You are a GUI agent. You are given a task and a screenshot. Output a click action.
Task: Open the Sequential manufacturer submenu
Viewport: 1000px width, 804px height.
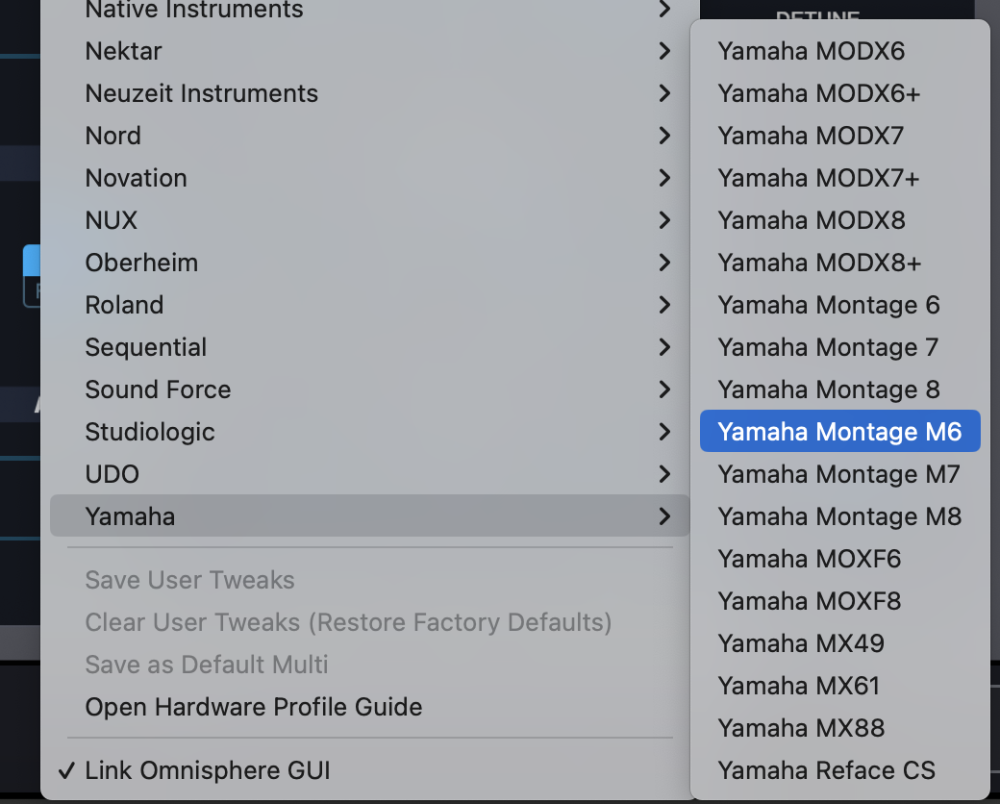tap(146, 347)
